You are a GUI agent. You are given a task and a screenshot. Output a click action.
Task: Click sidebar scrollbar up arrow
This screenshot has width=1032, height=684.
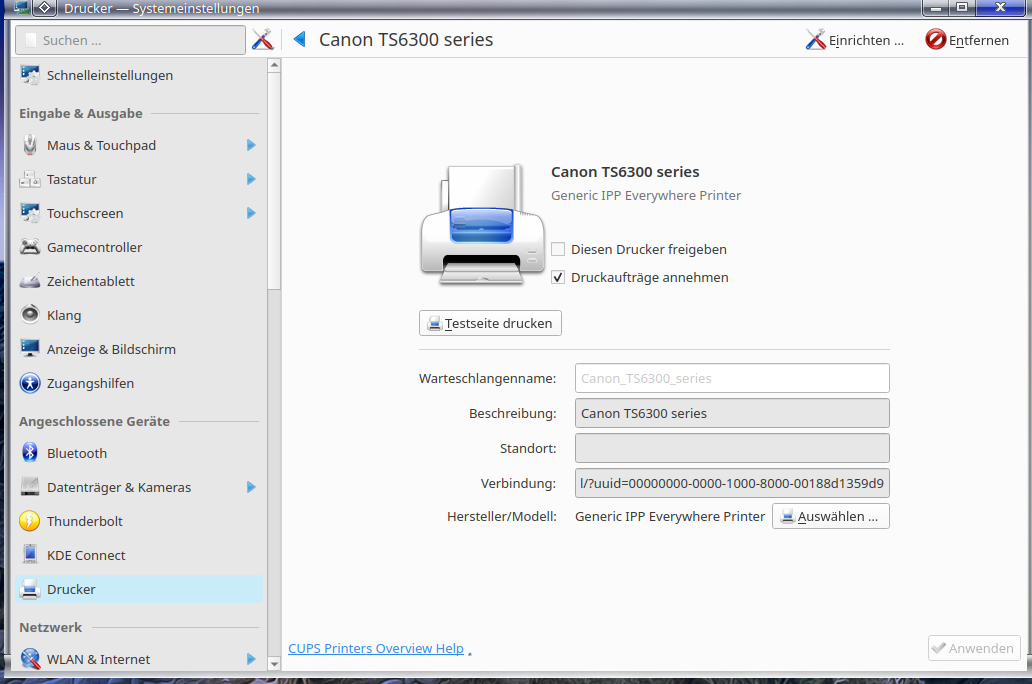(x=274, y=65)
